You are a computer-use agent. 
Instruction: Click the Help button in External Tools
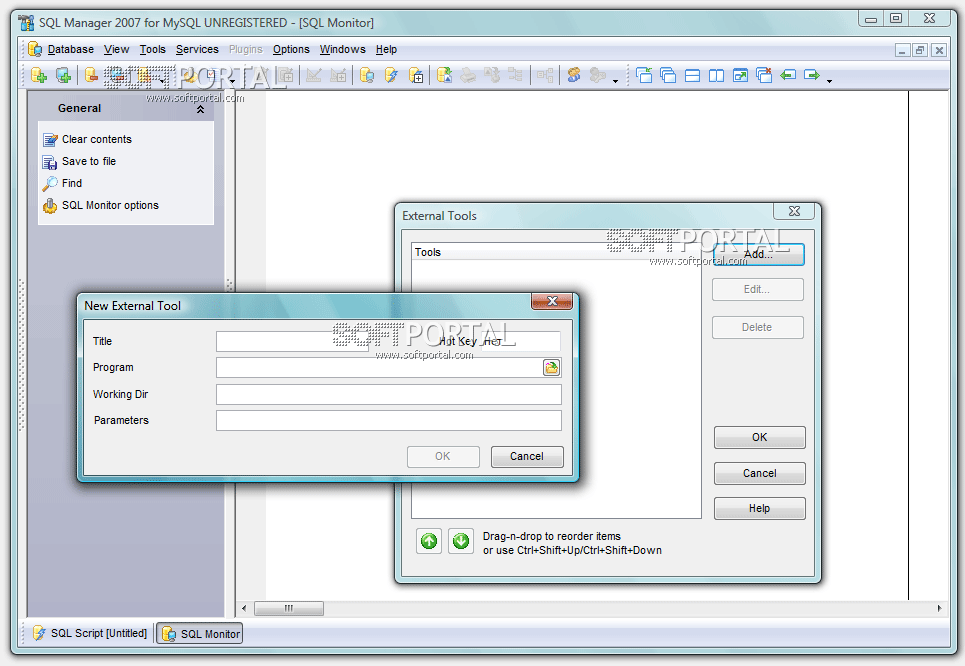pyautogui.click(x=759, y=508)
